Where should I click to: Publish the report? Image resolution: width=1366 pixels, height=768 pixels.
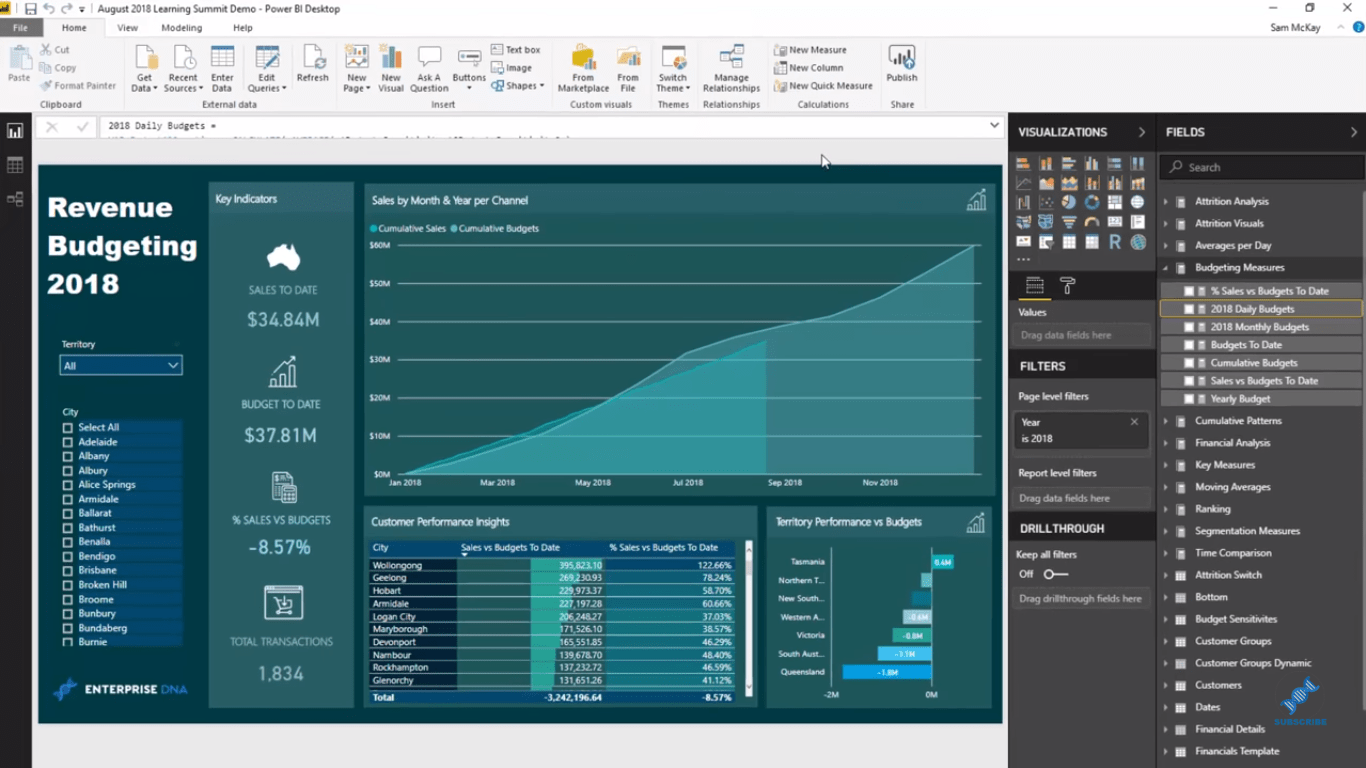point(902,64)
